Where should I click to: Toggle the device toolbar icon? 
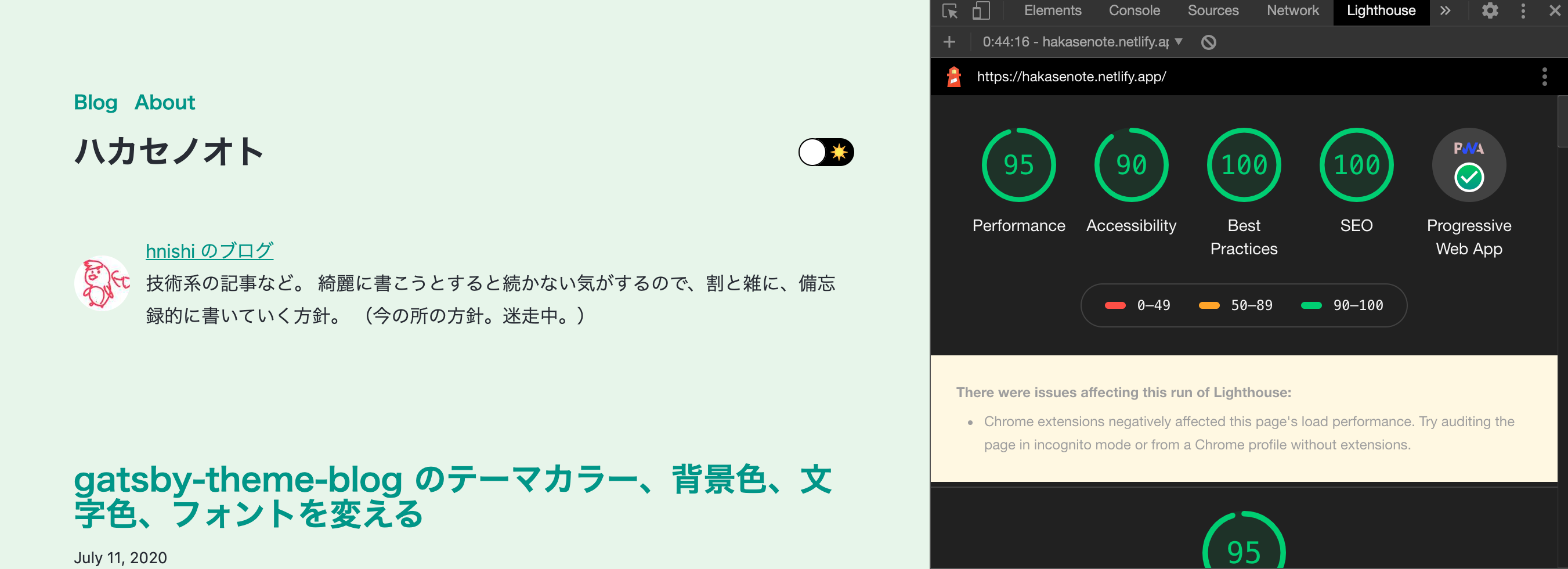(x=981, y=11)
